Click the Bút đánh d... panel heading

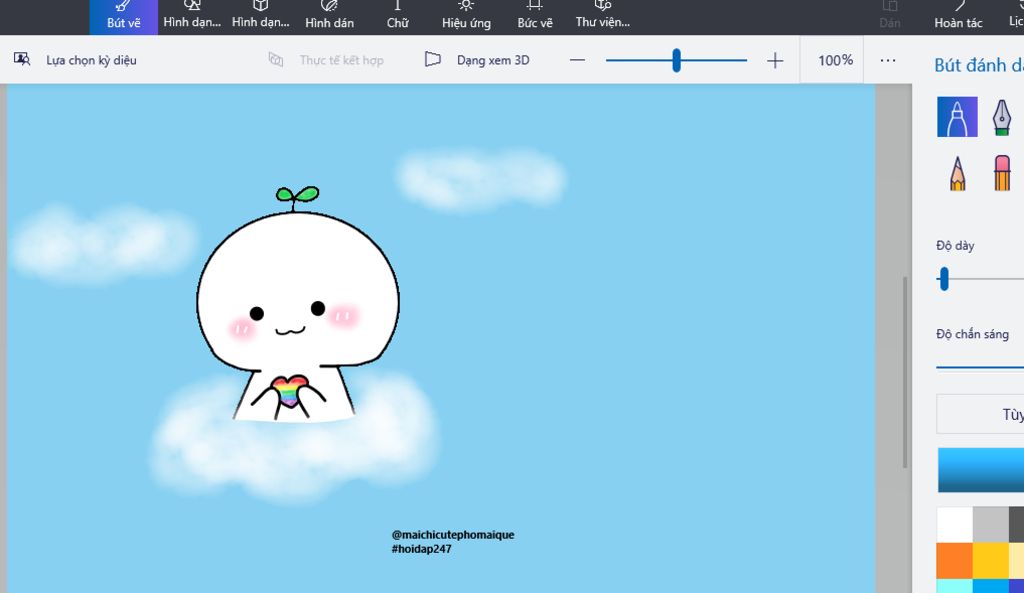pos(979,65)
